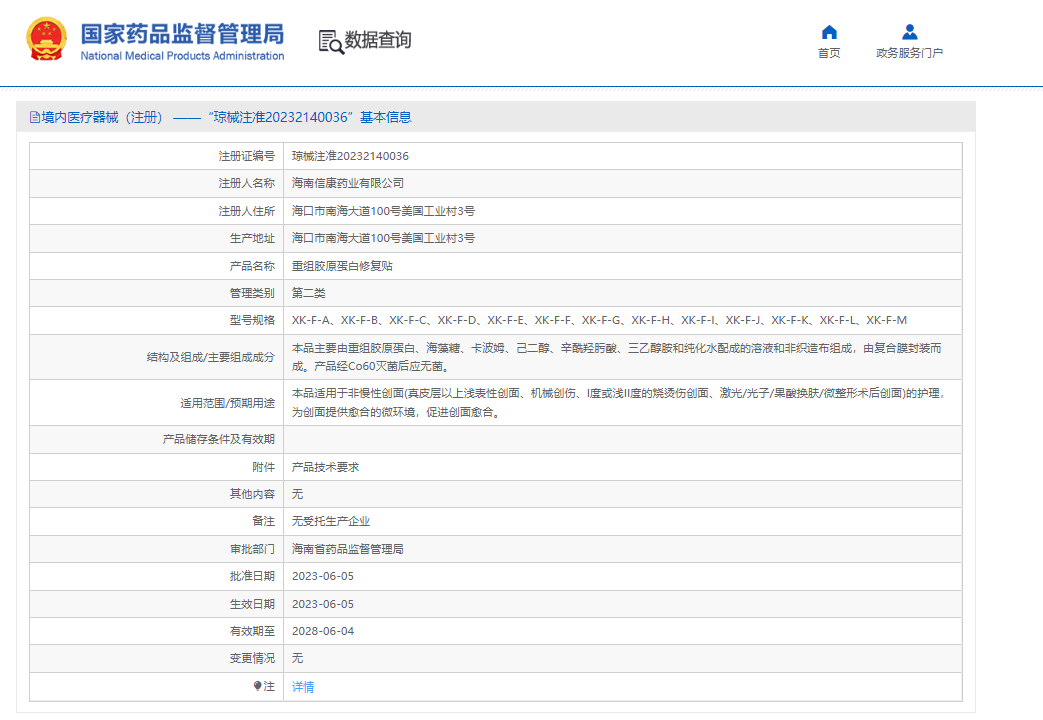The width and height of the screenshot is (1043, 720).
Task: Click the 有效期至 label
Action: click(x=252, y=631)
